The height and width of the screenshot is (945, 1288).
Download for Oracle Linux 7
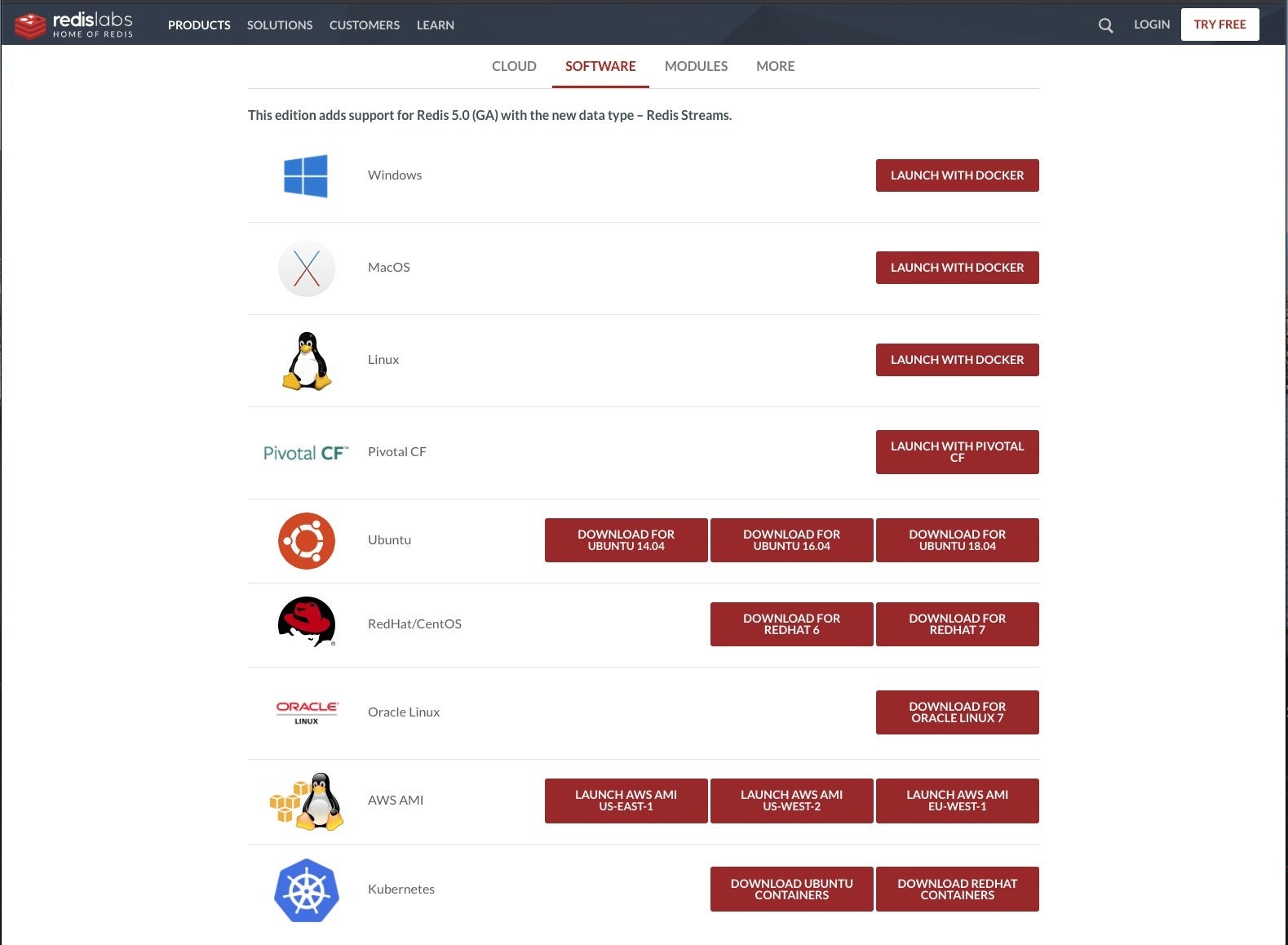[957, 712]
